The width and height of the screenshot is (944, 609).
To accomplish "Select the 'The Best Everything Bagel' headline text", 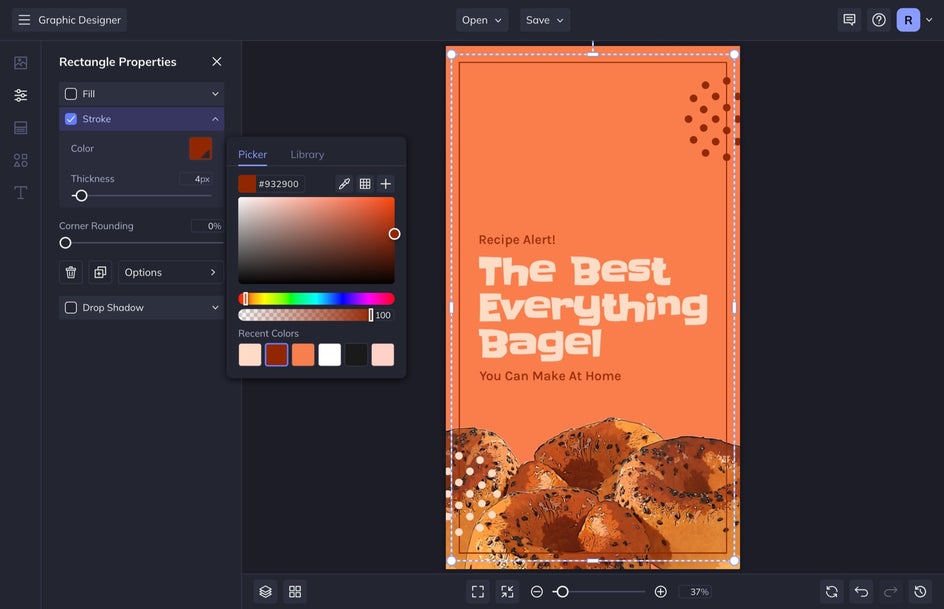I will click(593, 308).
